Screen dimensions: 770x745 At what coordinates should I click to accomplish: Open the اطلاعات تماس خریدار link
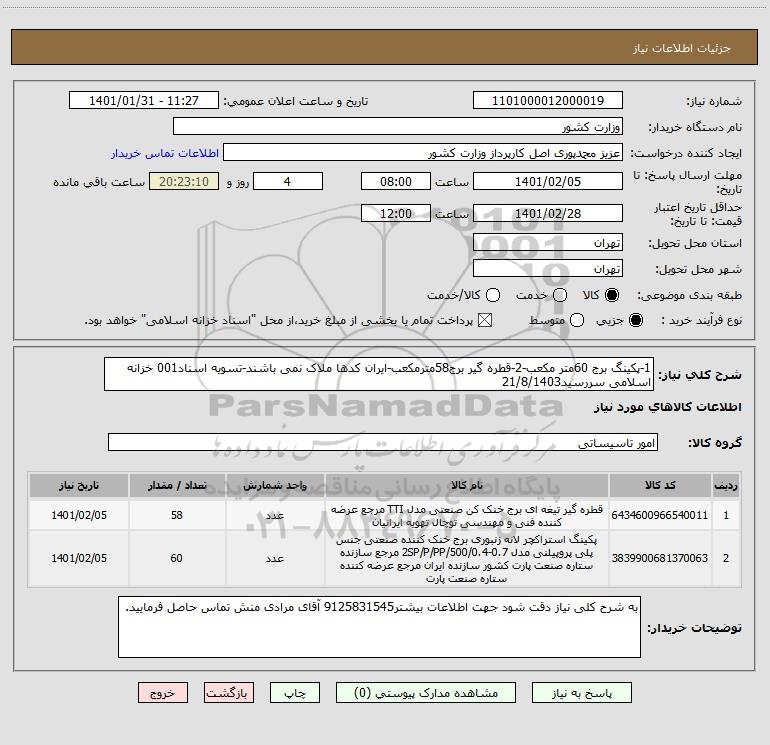point(165,153)
